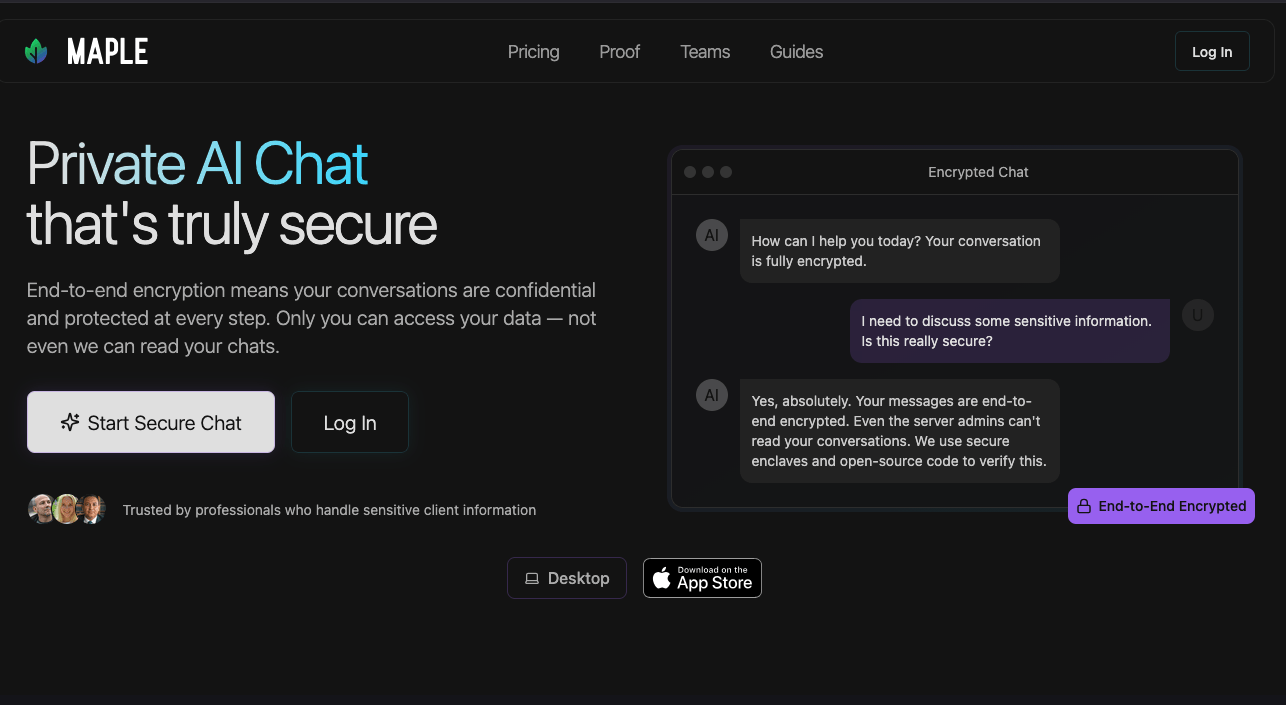The image size is (1286, 705).
Task: Click the laptop icon on the Desktop button
Action: 532,578
